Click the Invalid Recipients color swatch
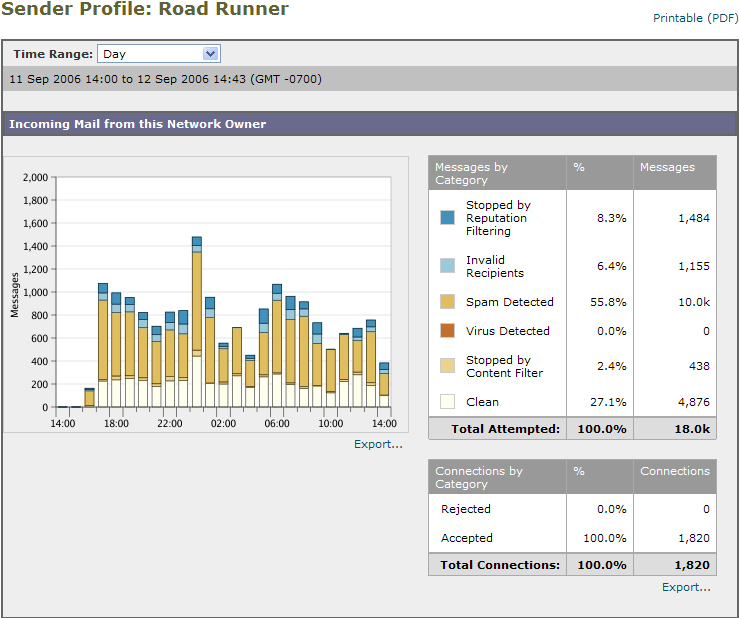740x618 pixels. click(447, 266)
